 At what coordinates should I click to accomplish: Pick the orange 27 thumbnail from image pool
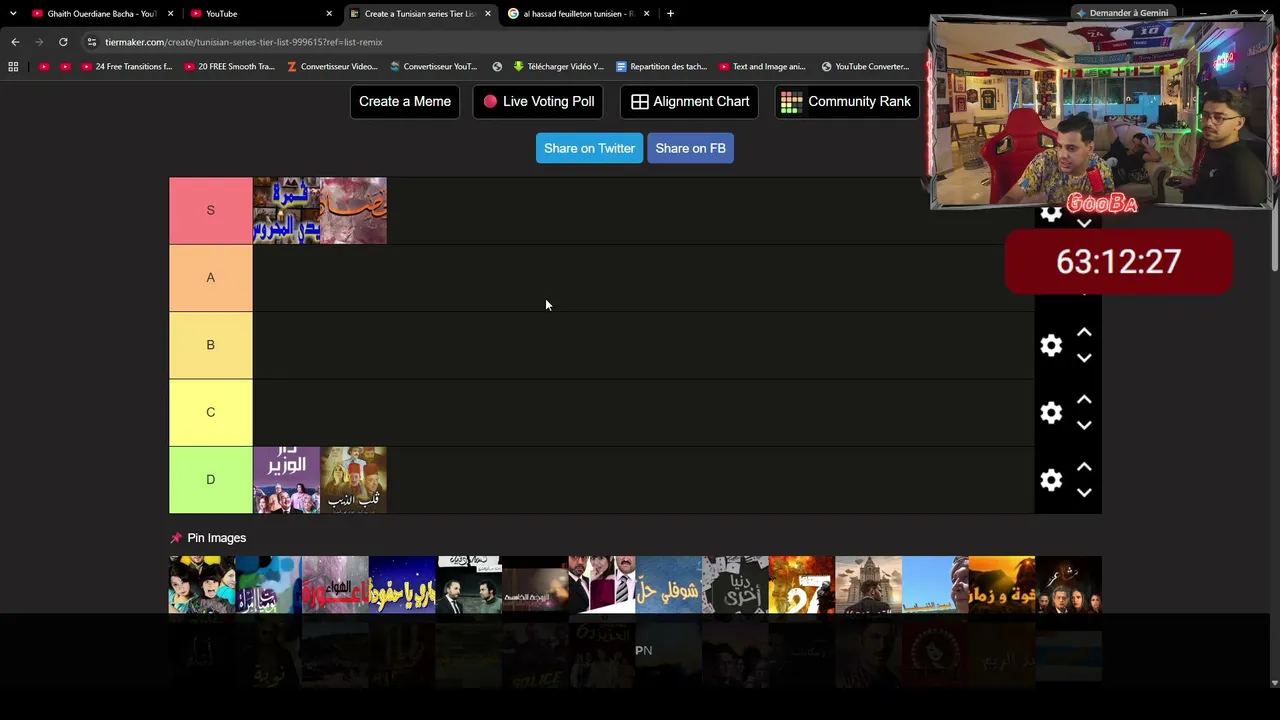[801, 585]
